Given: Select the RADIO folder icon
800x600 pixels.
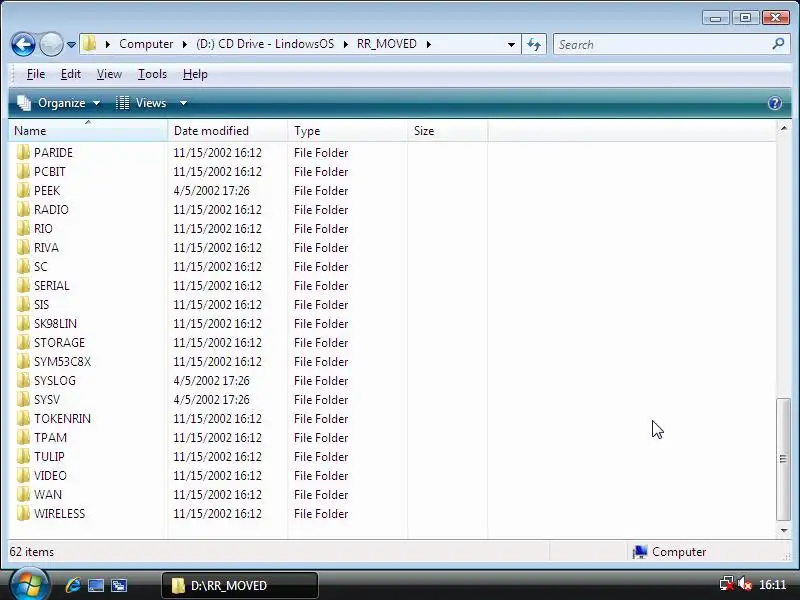Looking at the screenshot, I should coord(23,210).
